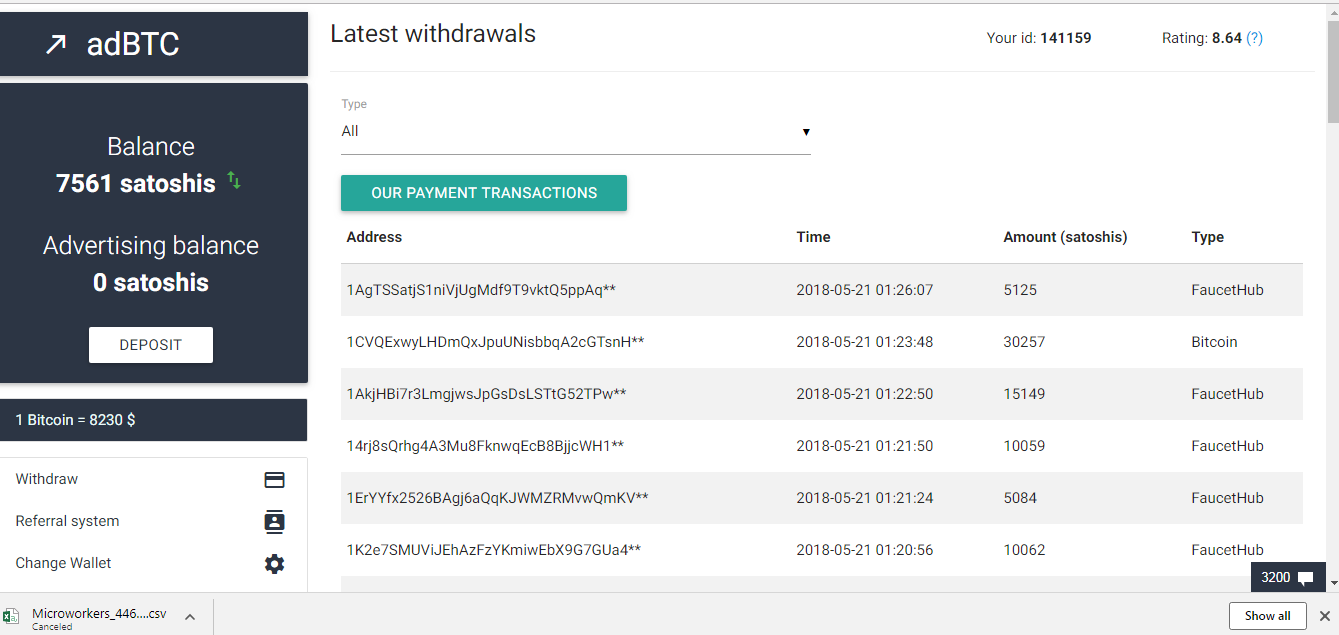Click the Show all downloads button
Viewport: 1339px width, 635px height.
[x=1267, y=616]
